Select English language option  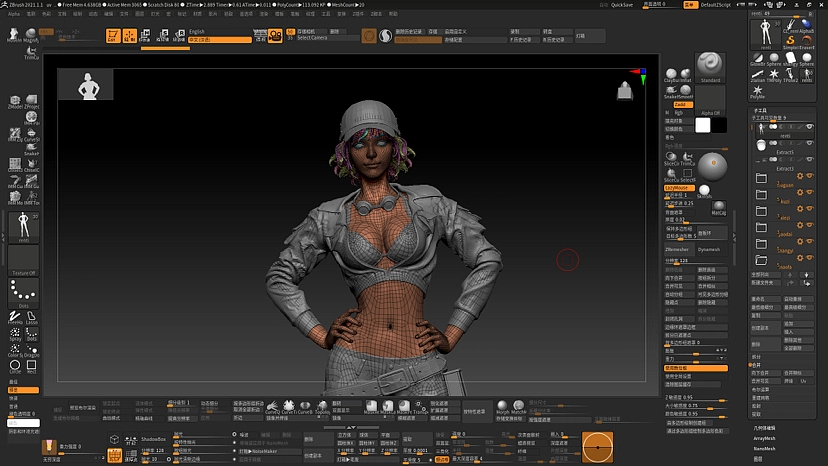click(220, 32)
